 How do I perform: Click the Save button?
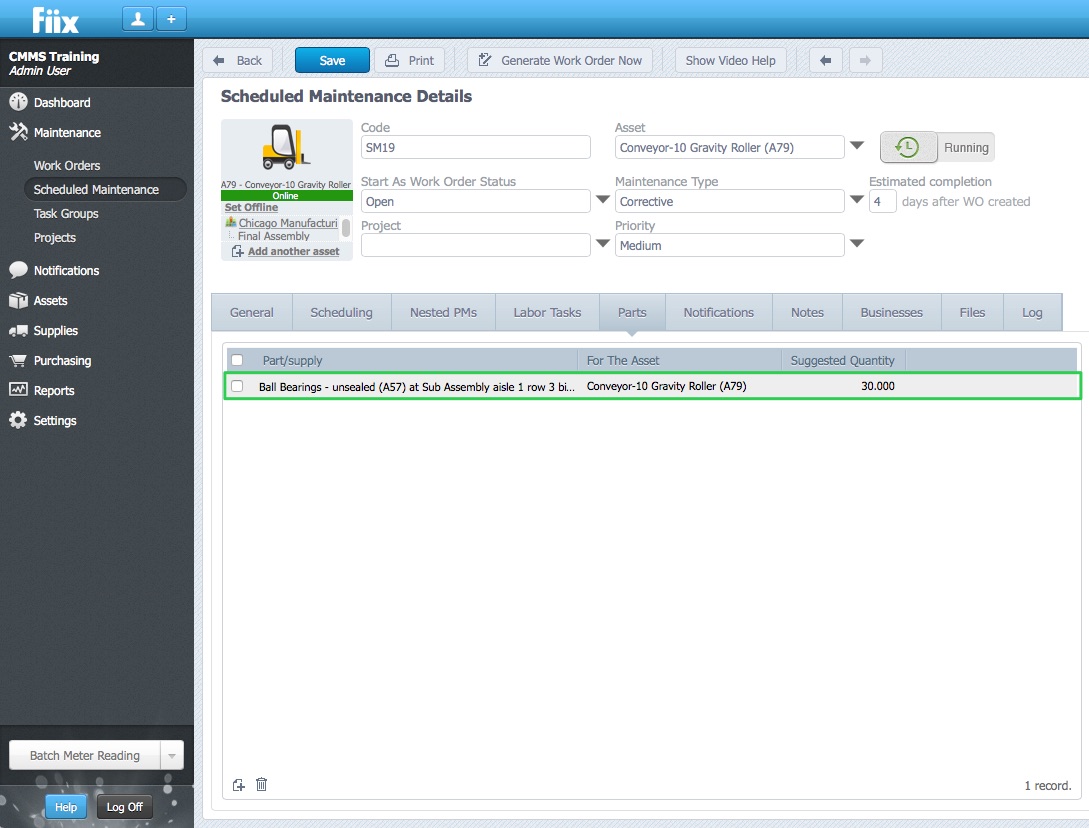pyautogui.click(x=332, y=60)
